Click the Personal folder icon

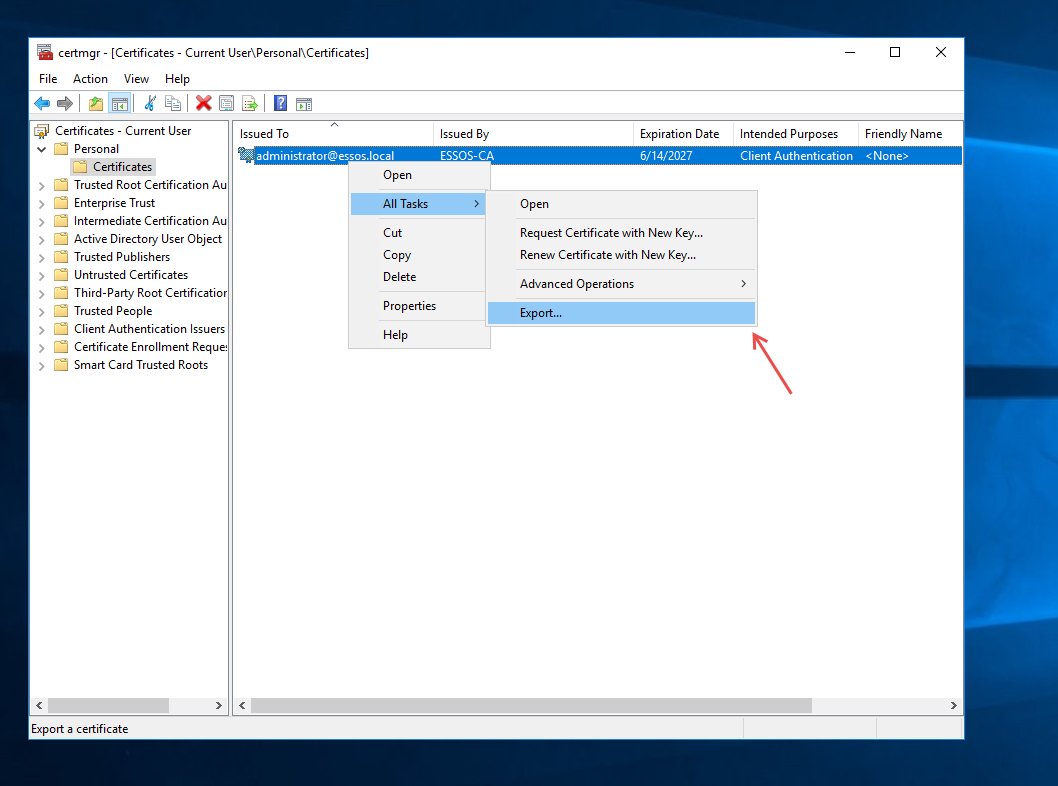61,148
